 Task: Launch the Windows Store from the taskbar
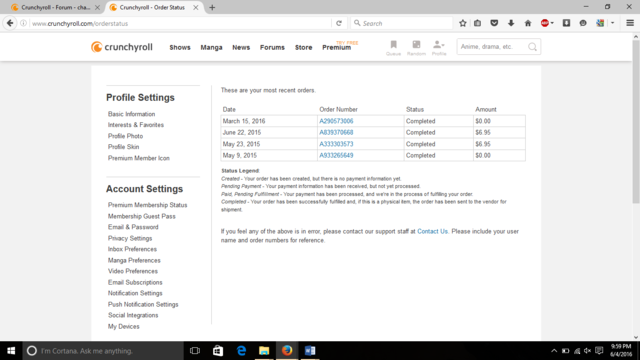click(x=218, y=351)
